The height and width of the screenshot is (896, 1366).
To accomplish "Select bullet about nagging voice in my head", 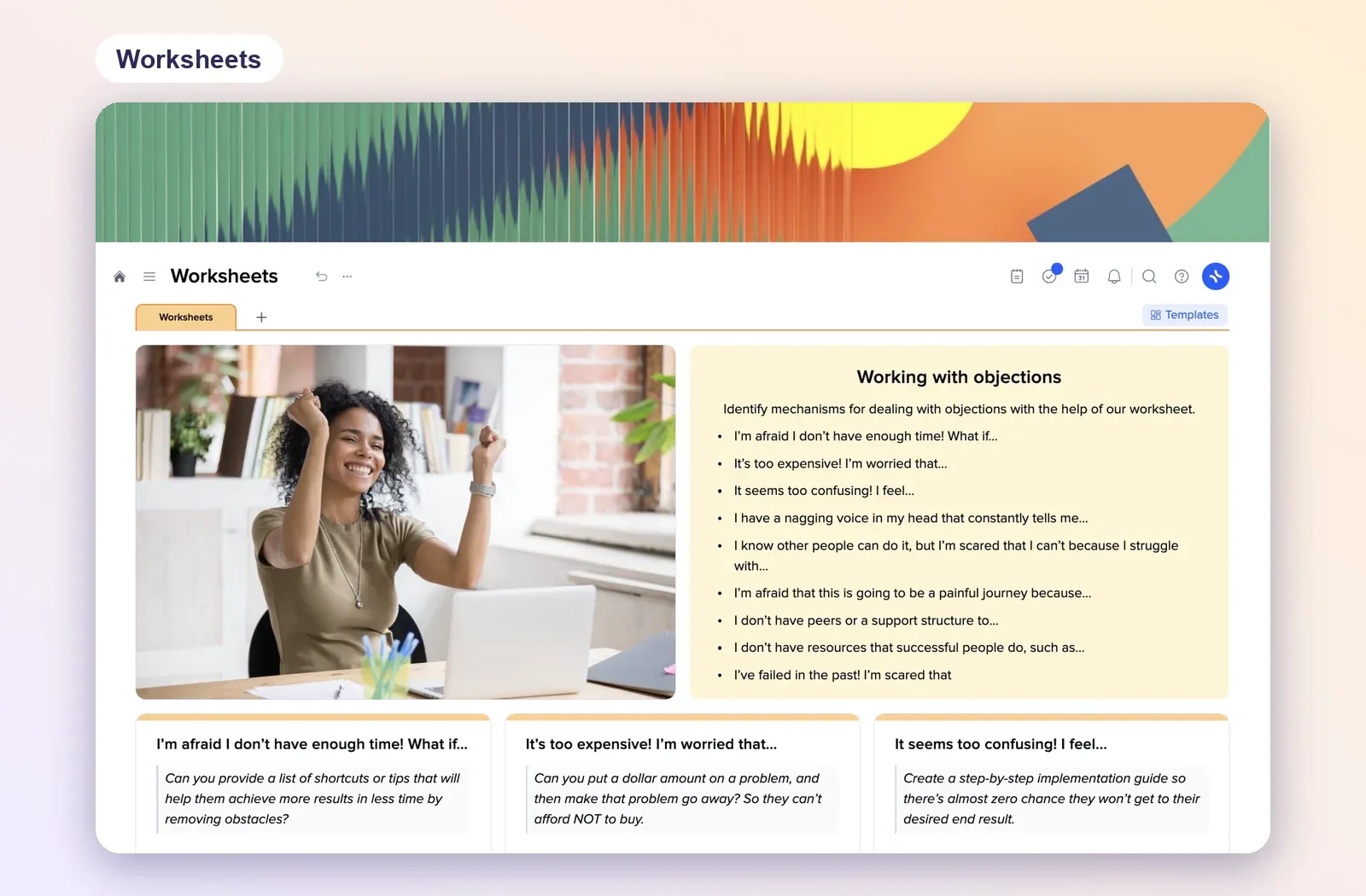I will coord(911,518).
